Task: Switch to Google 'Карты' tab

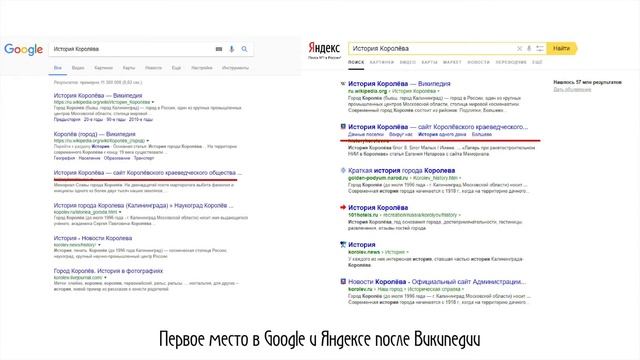Action: point(129,68)
